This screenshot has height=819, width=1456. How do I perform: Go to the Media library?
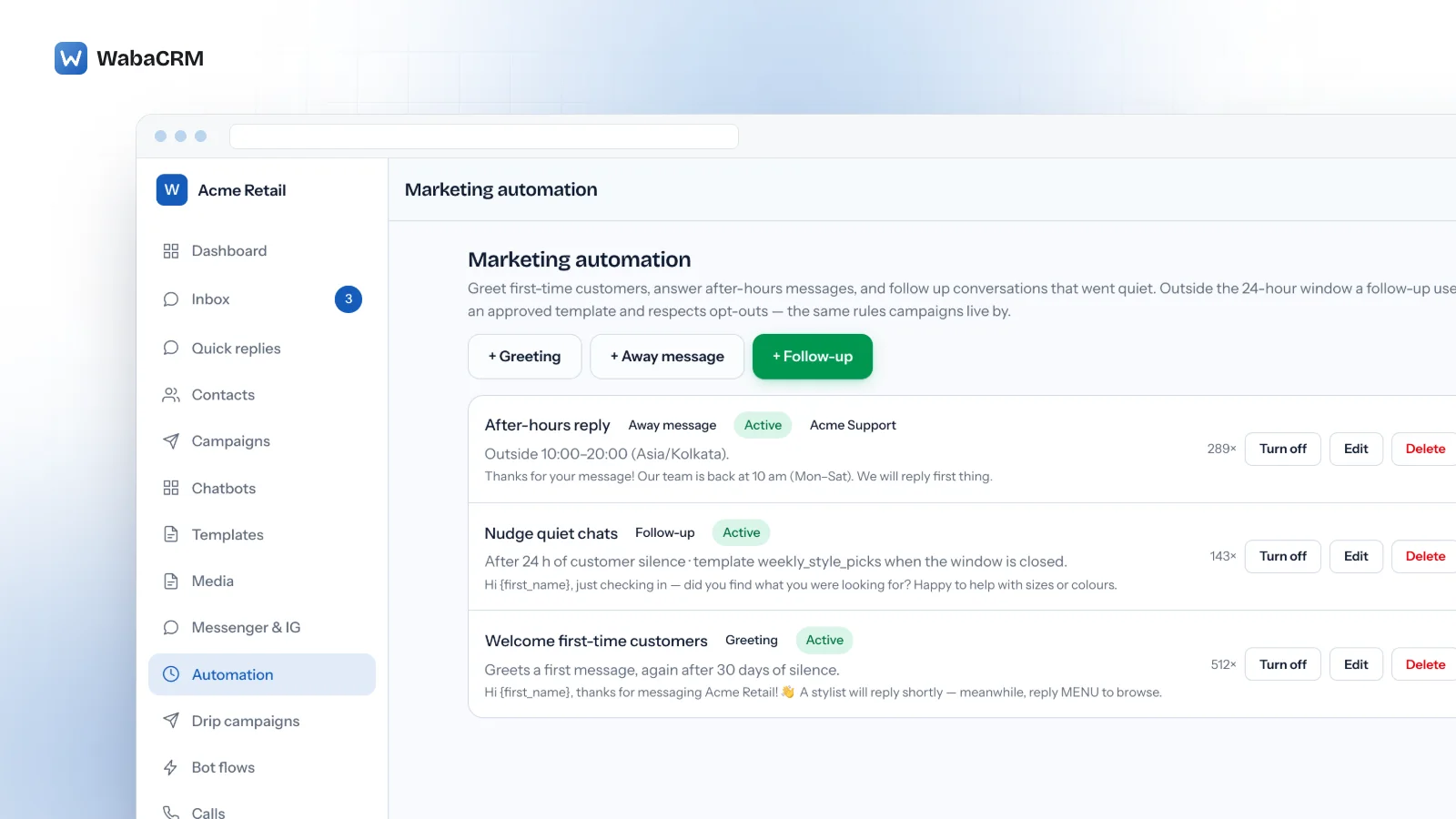262,581
